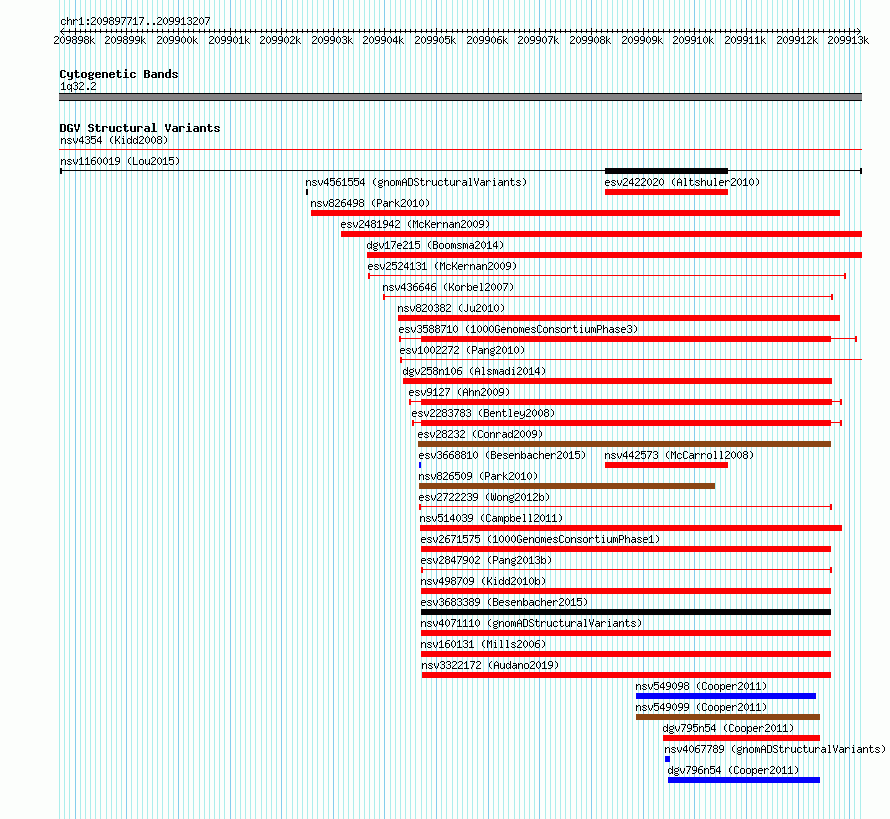Click the nsv4354 (Kidd2008) variant label
890x819 pixels.
114,140
